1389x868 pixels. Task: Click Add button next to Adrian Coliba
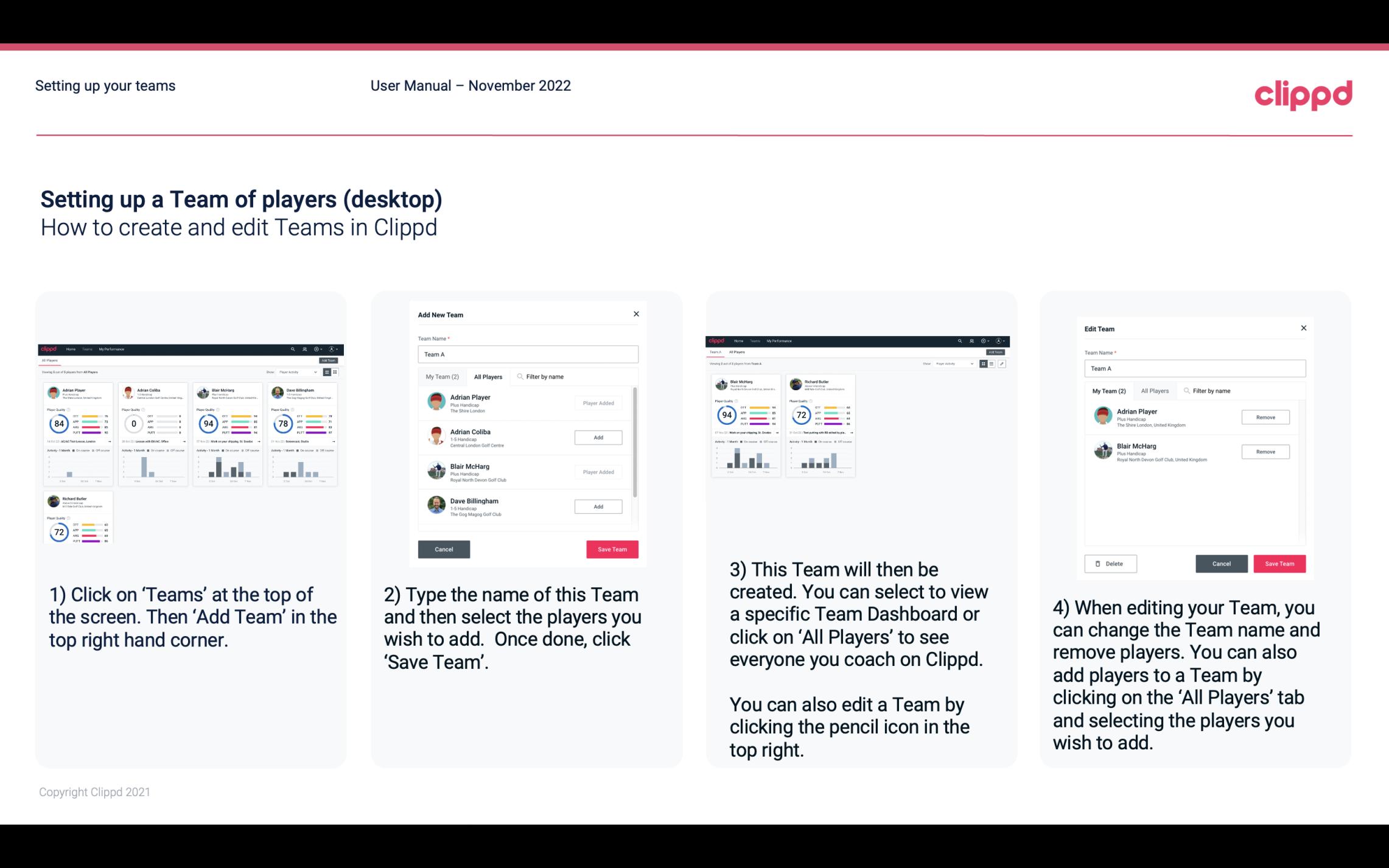pos(598,436)
